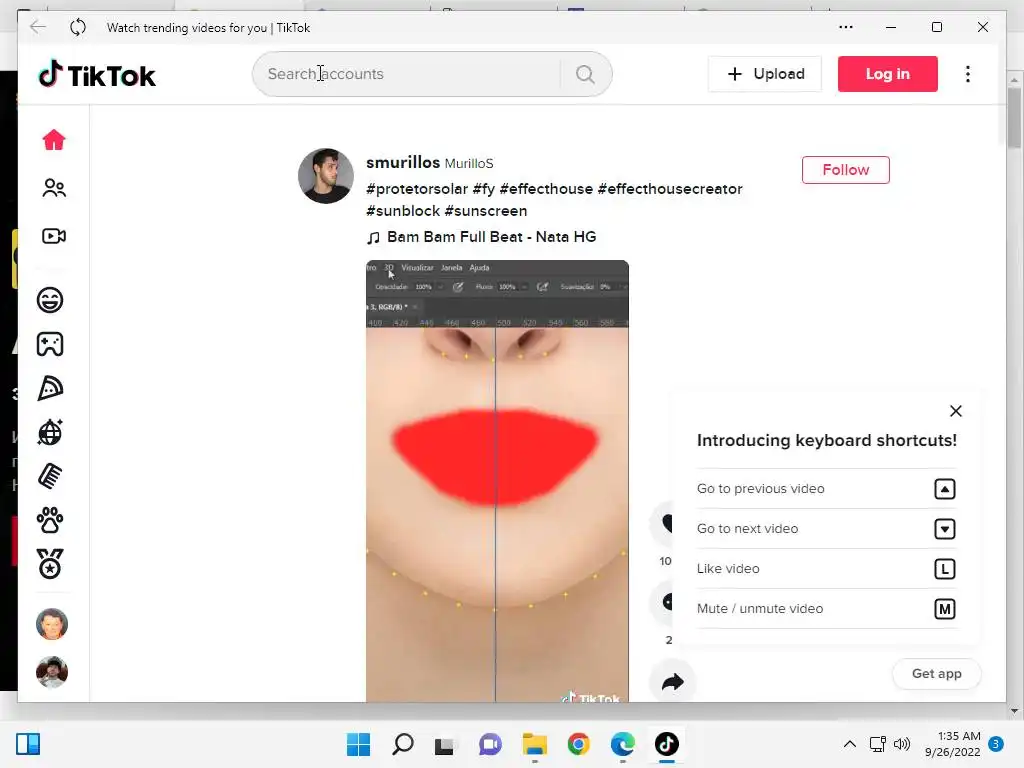Open the Windows Start menu
The height and width of the screenshot is (768, 1024).
(358, 744)
